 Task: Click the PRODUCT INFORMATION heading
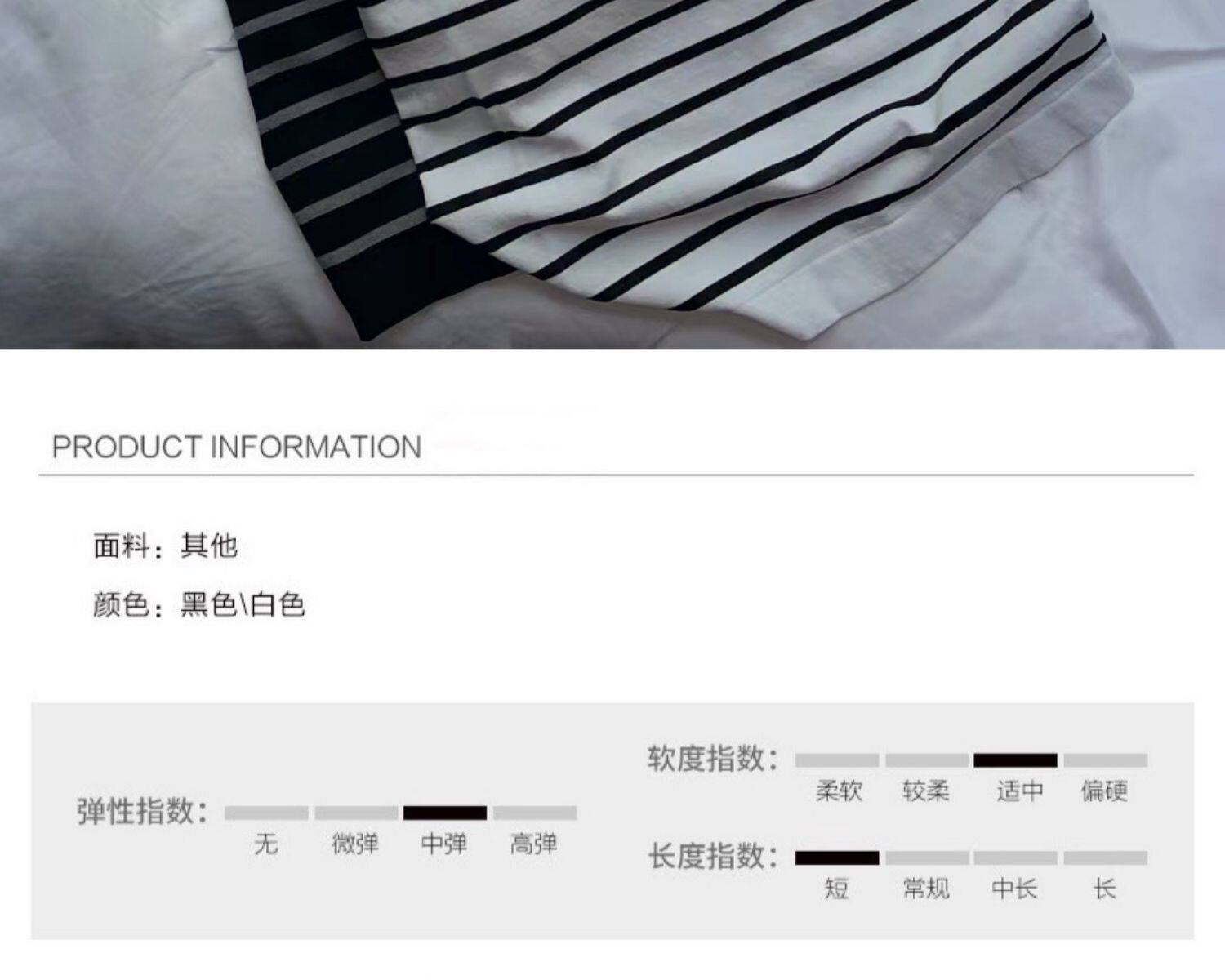237,447
